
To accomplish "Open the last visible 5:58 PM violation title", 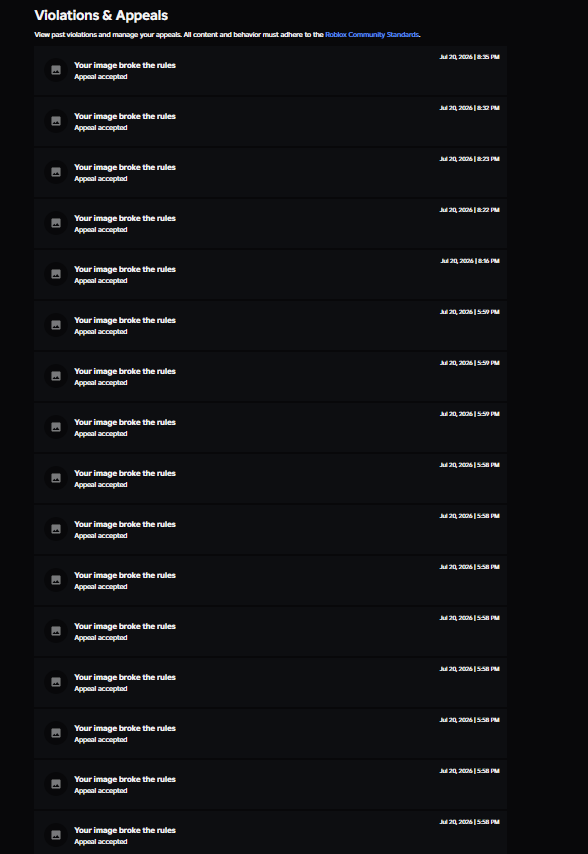I will [x=125, y=830].
